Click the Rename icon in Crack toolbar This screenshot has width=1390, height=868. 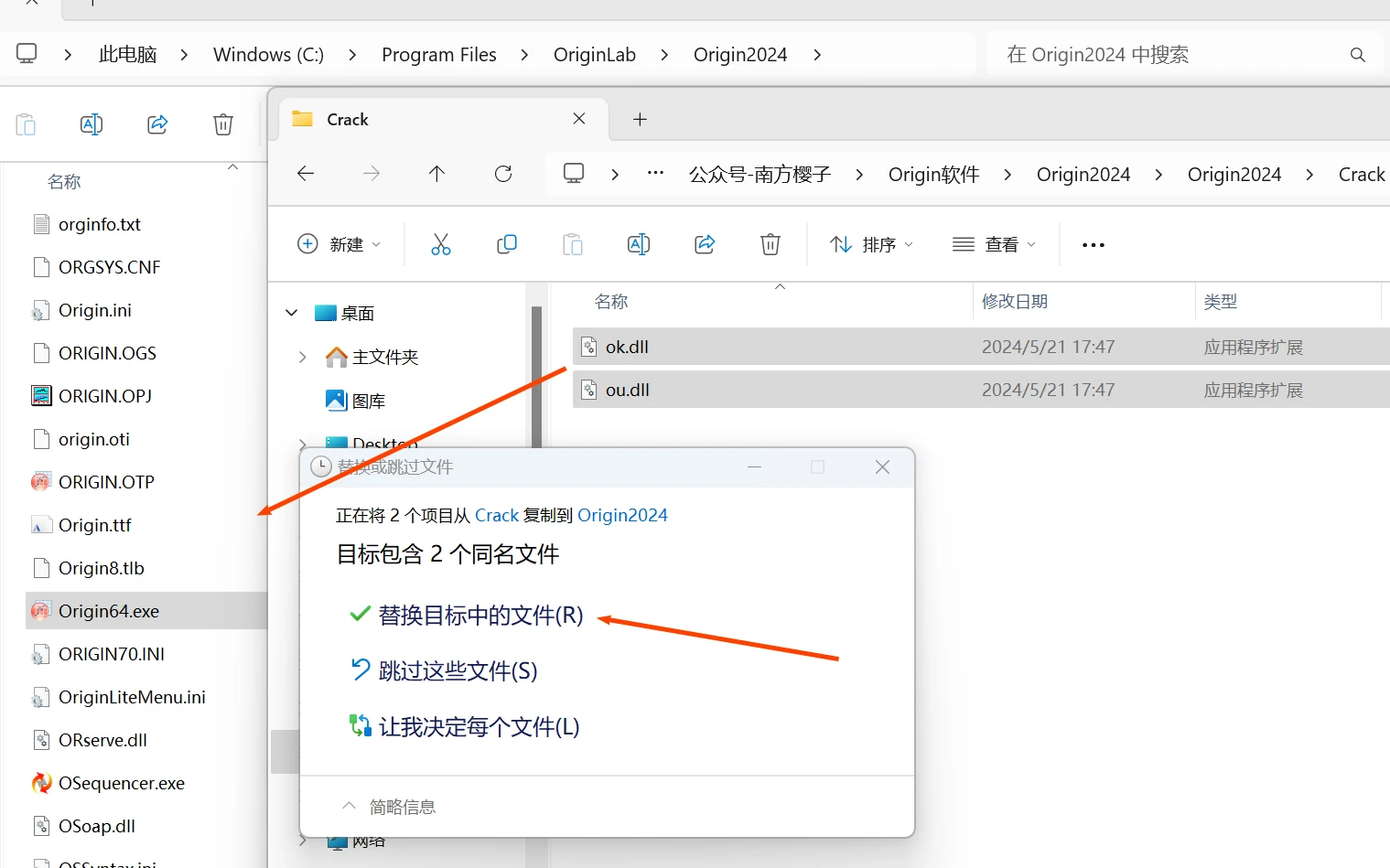coord(639,244)
